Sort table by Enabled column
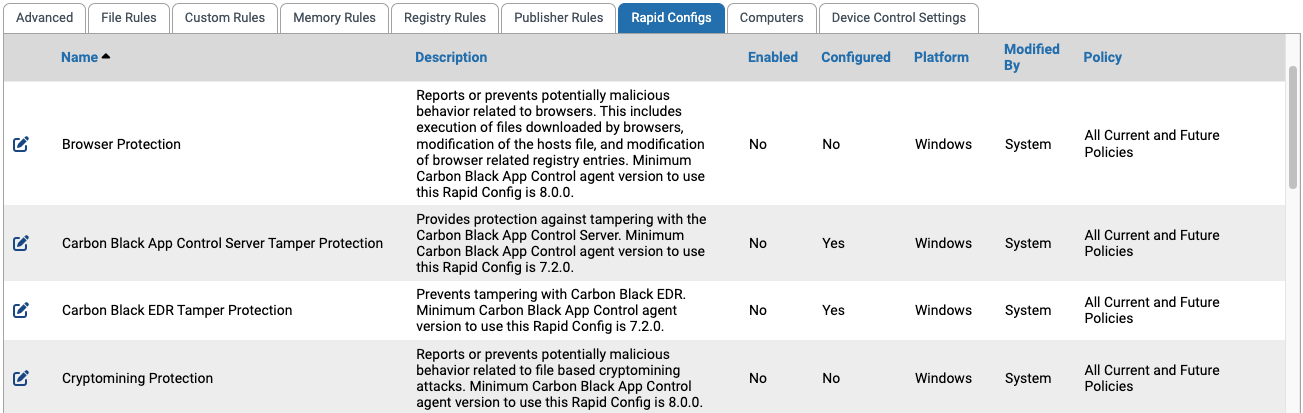Image resolution: width=1303 pixels, height=413 pixels. coord(773,57)
